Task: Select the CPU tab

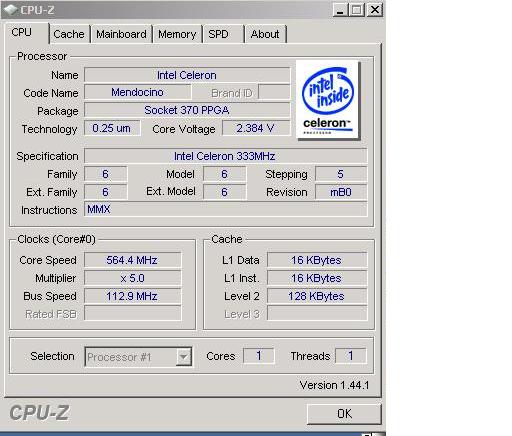Action: (x=27, y=33)
